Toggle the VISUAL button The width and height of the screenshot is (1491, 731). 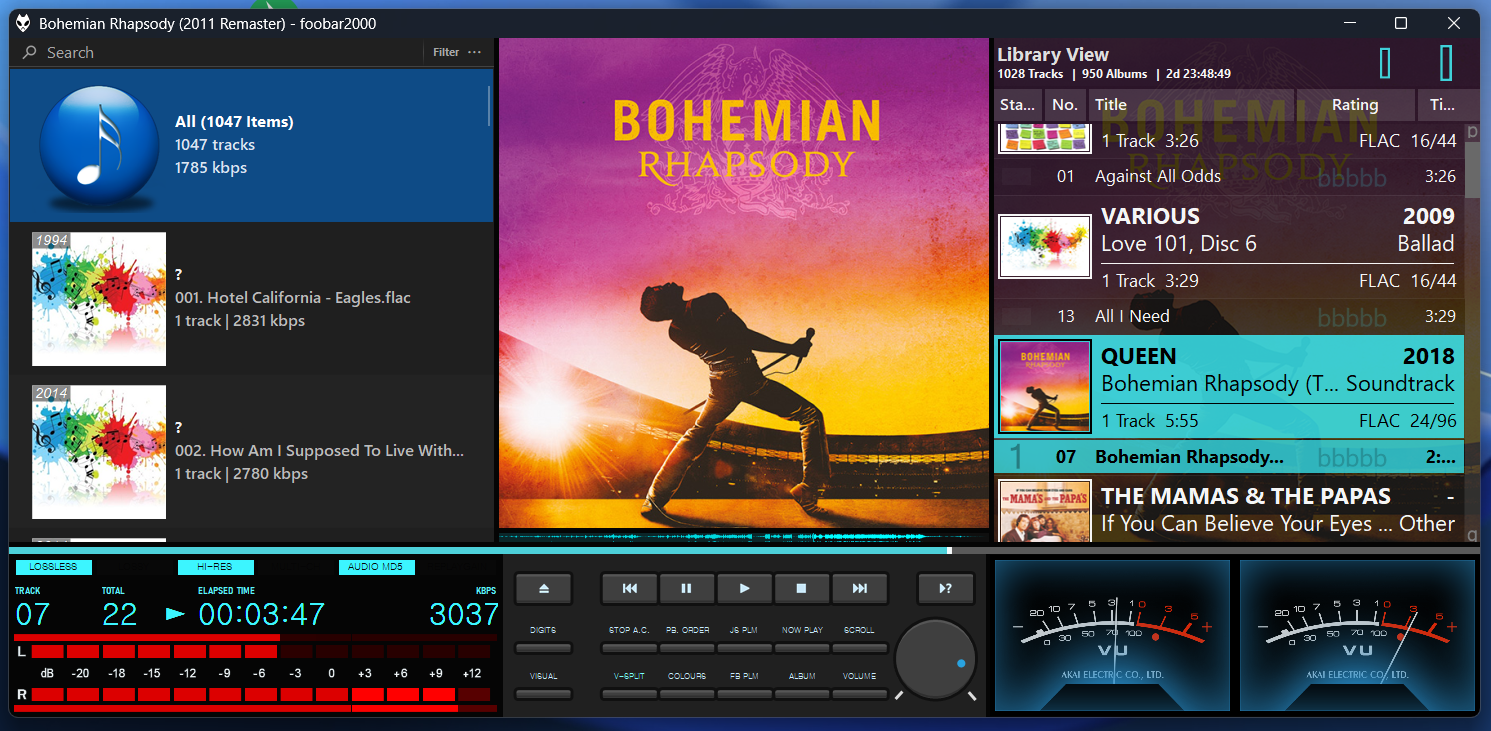(x=543, y=694)
